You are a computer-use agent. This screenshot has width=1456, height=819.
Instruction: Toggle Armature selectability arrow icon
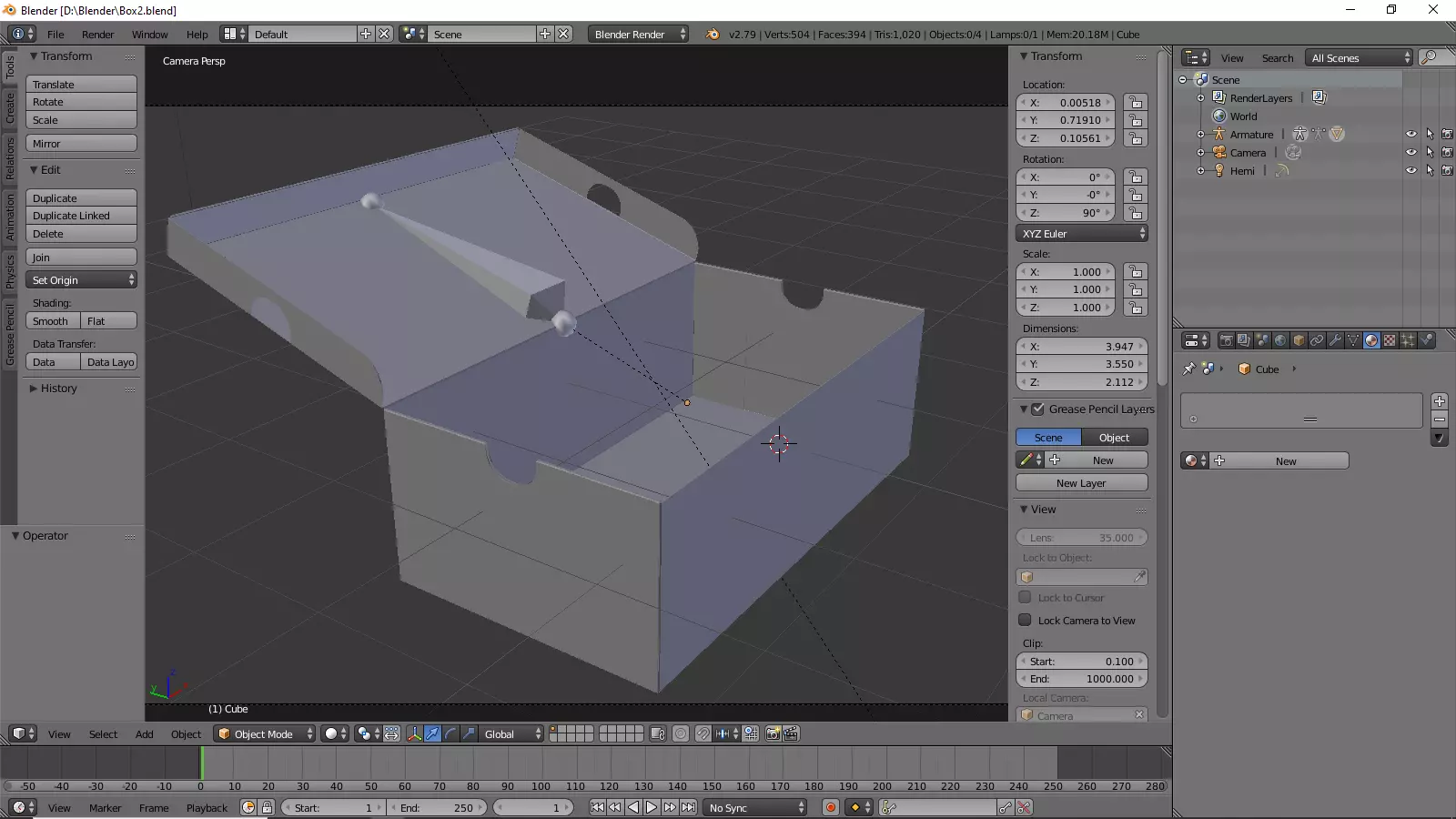click(1430, 134)
